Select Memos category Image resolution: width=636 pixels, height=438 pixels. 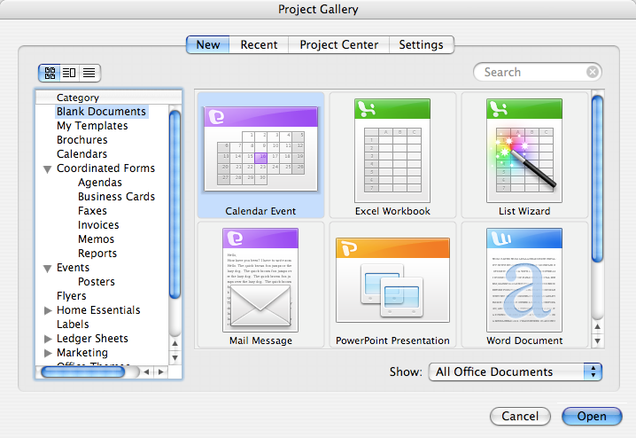96,239
